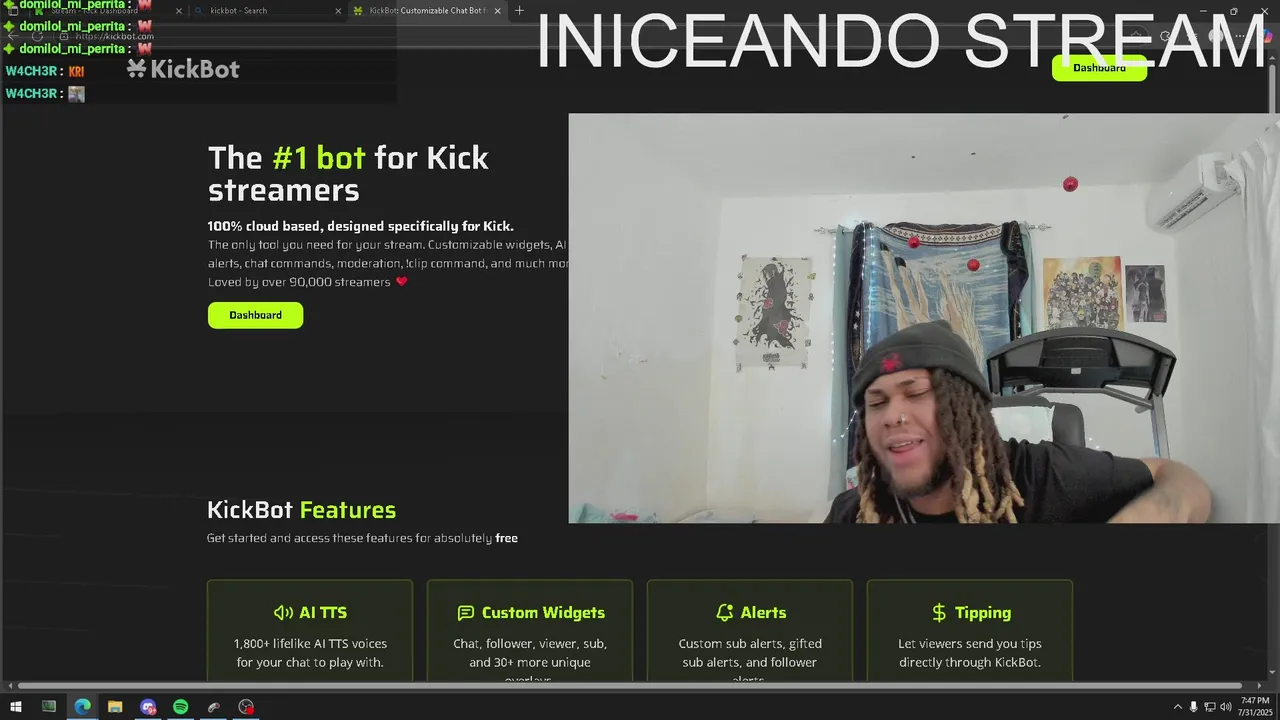The width and height of the screenshot is (1280, 720).
Task: Click the KickBot logo in the header
Action: [183, 69]
